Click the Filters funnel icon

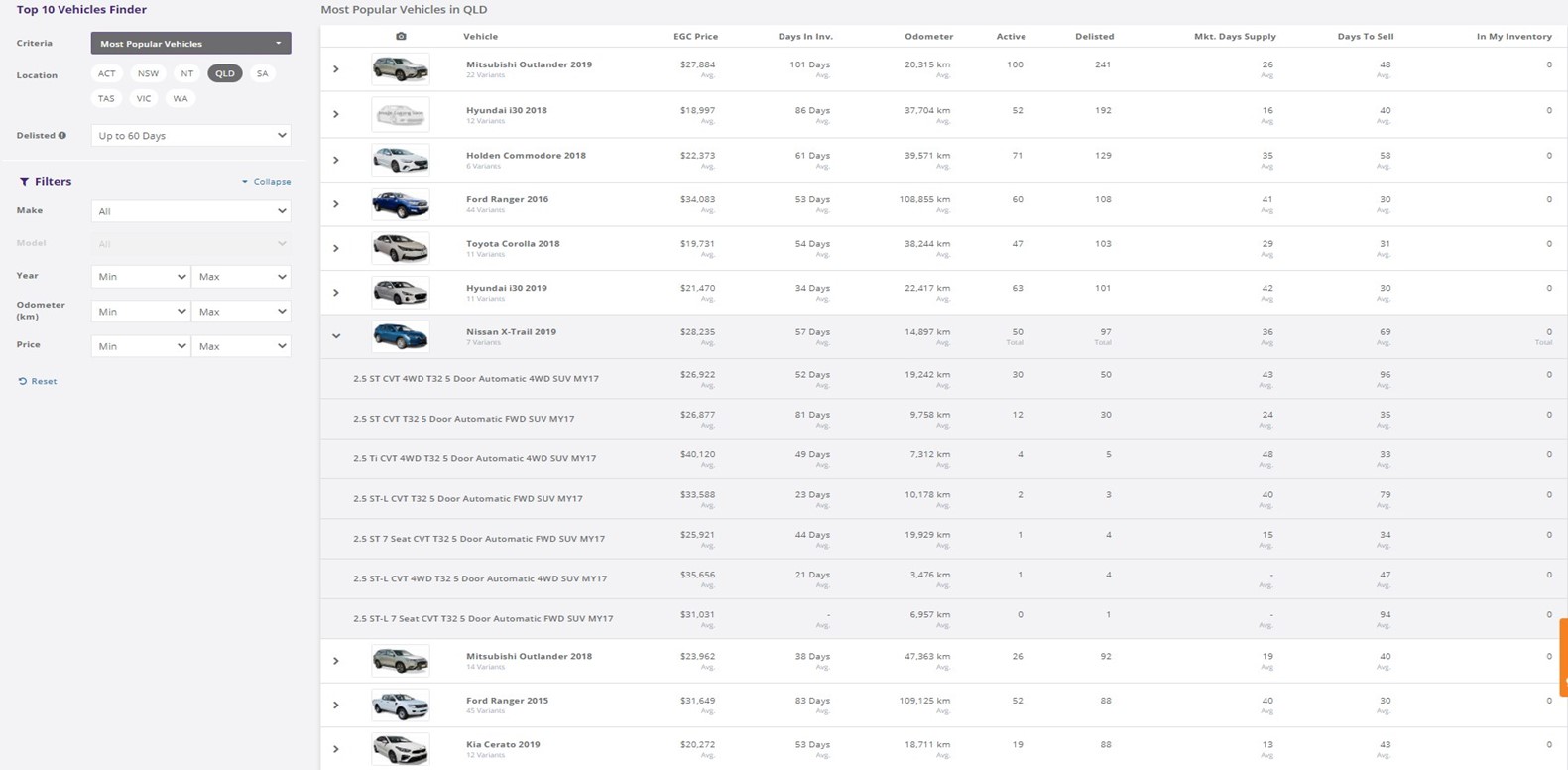click(x=24, y=182)
